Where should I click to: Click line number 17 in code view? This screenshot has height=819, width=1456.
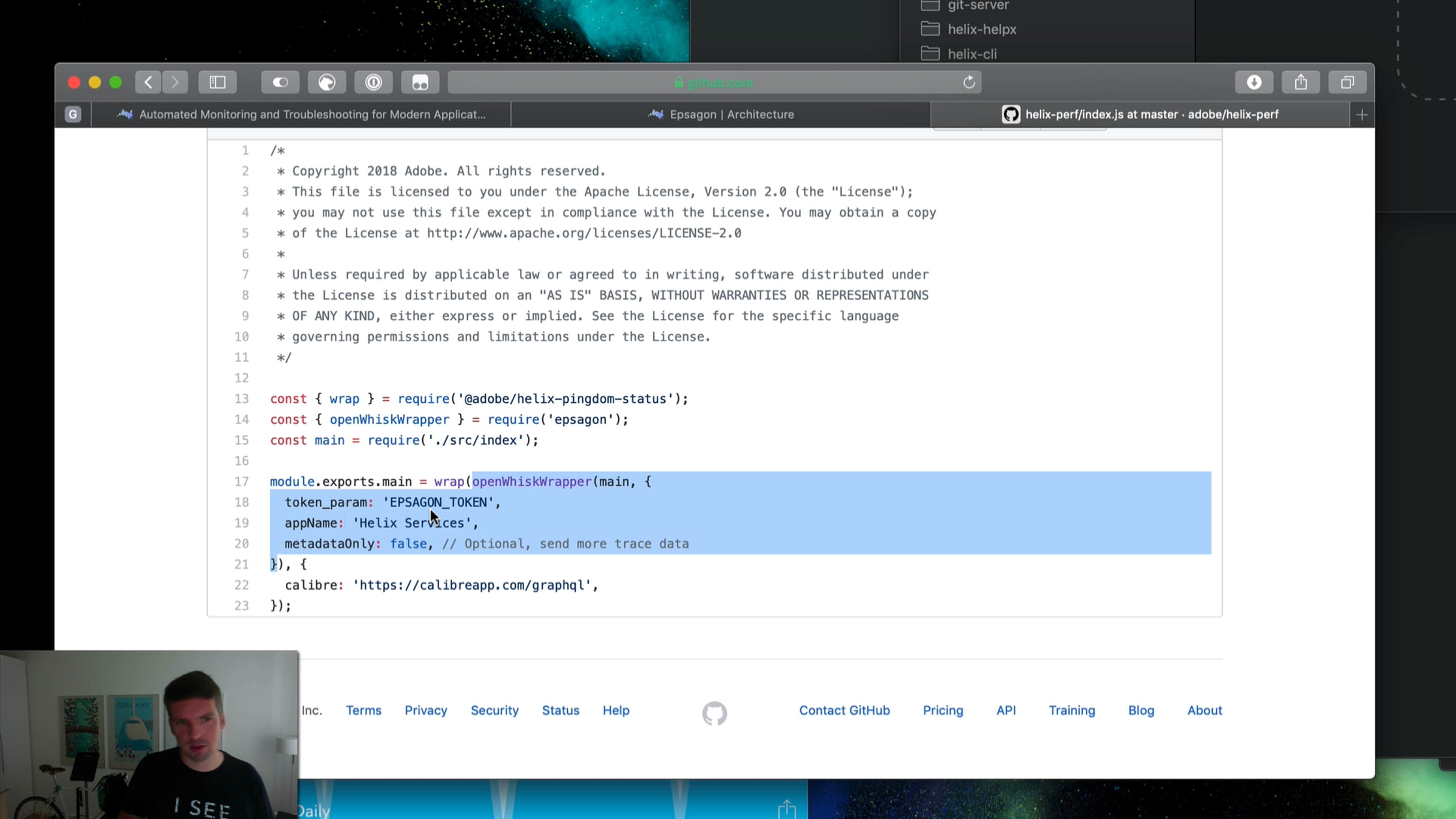pyautogui.click(x=241, y=482)
